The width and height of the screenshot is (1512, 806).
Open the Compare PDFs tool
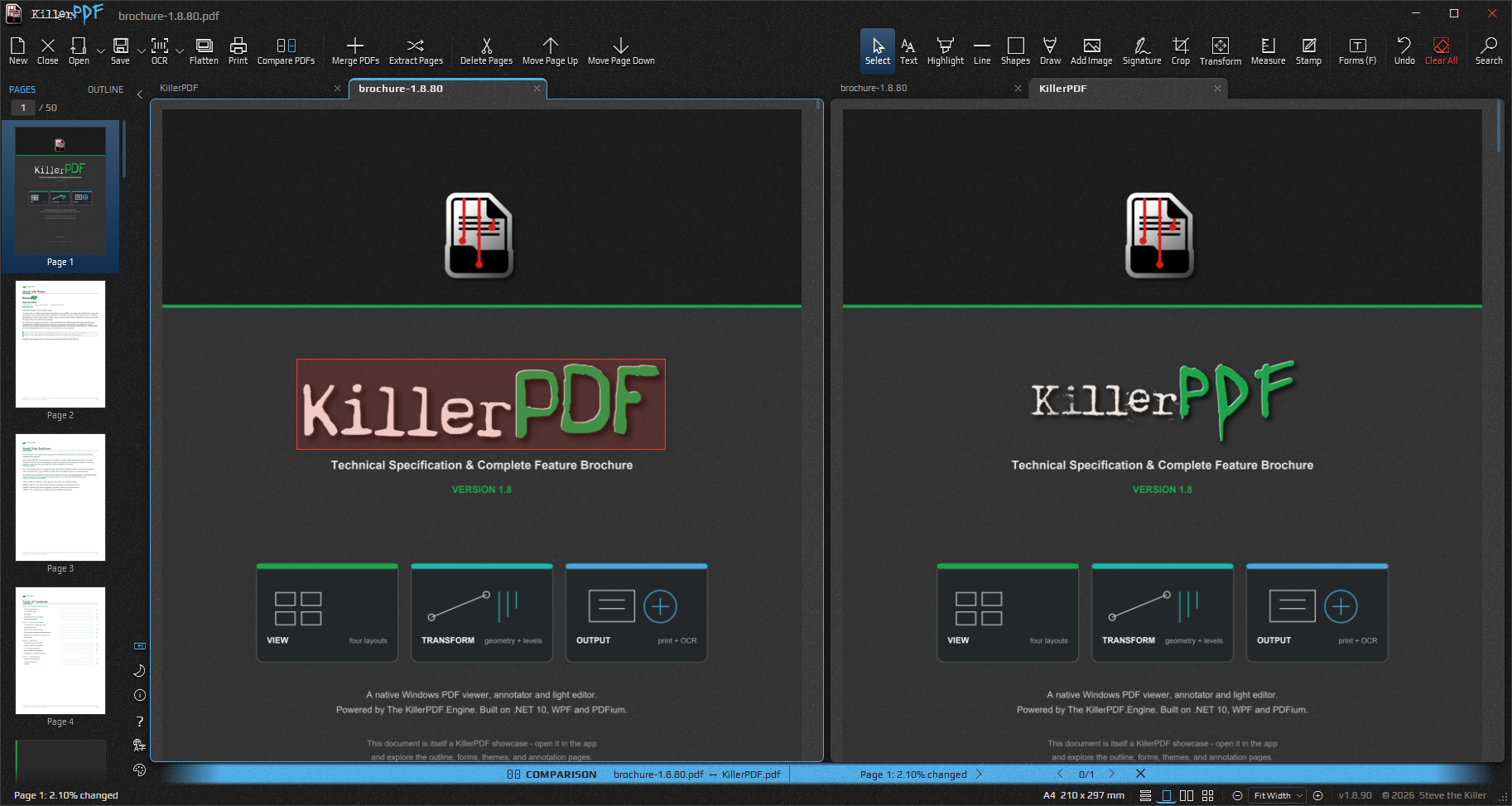pyautogui.click(x=286, y=51)
